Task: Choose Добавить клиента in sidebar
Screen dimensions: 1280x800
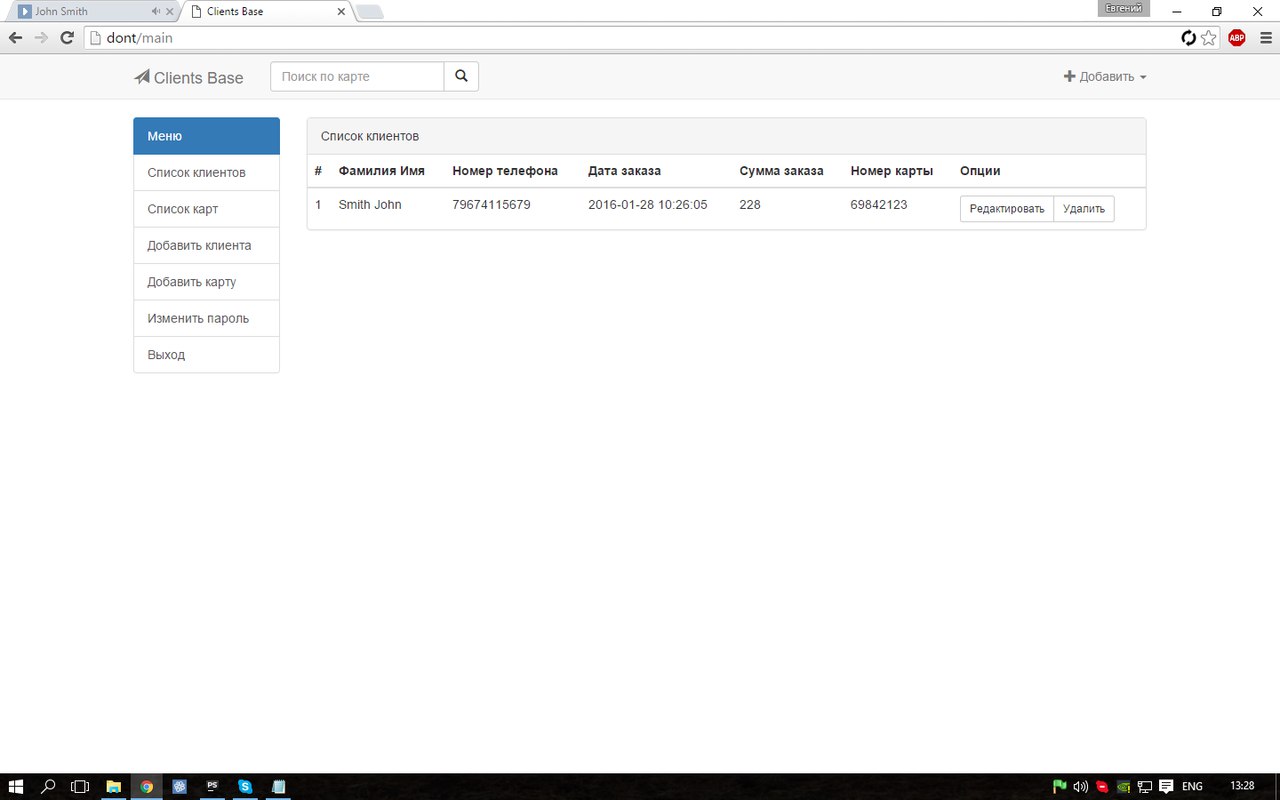Action: point(206,245)
